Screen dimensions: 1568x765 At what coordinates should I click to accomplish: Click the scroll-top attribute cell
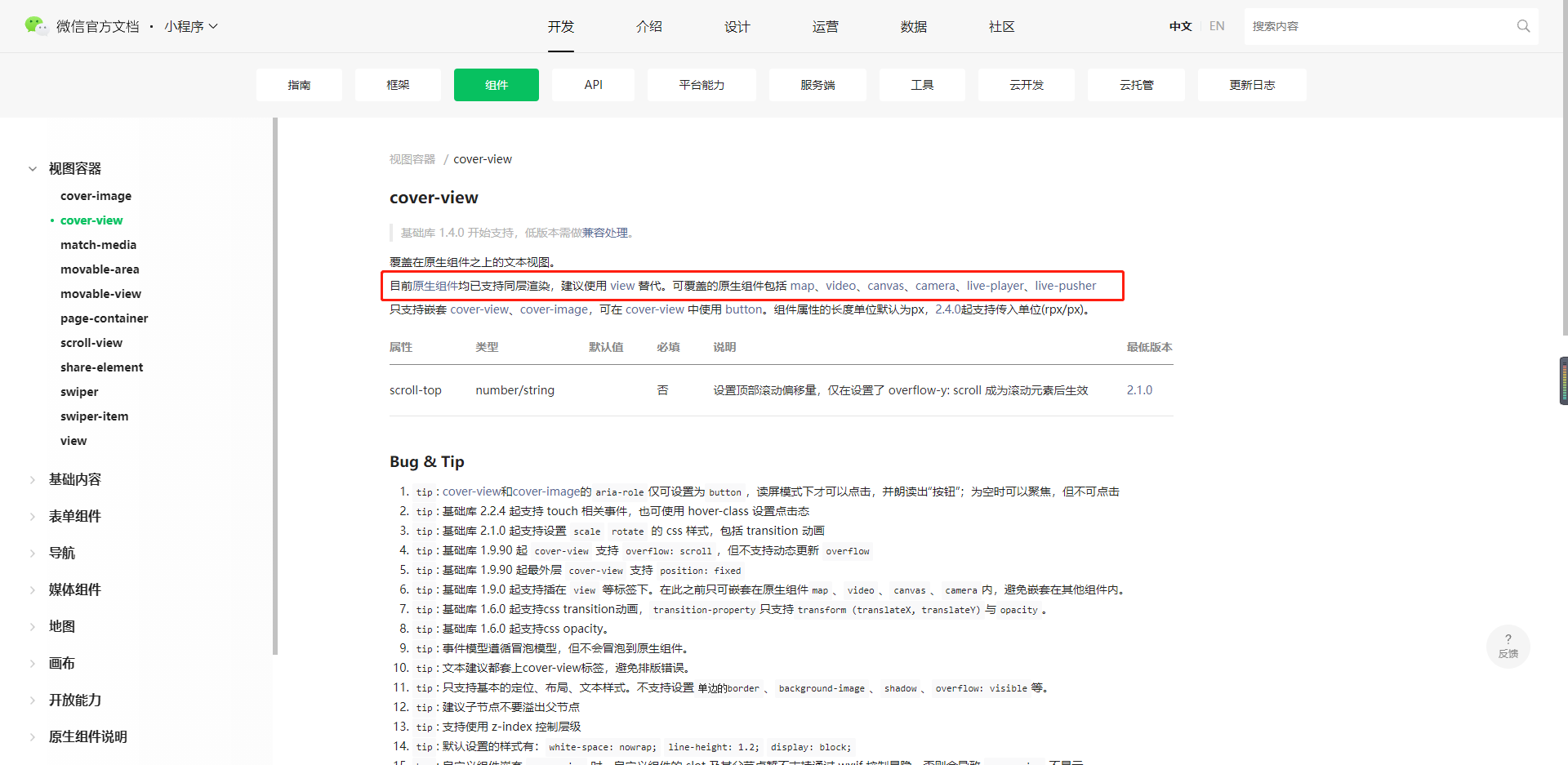416,390
